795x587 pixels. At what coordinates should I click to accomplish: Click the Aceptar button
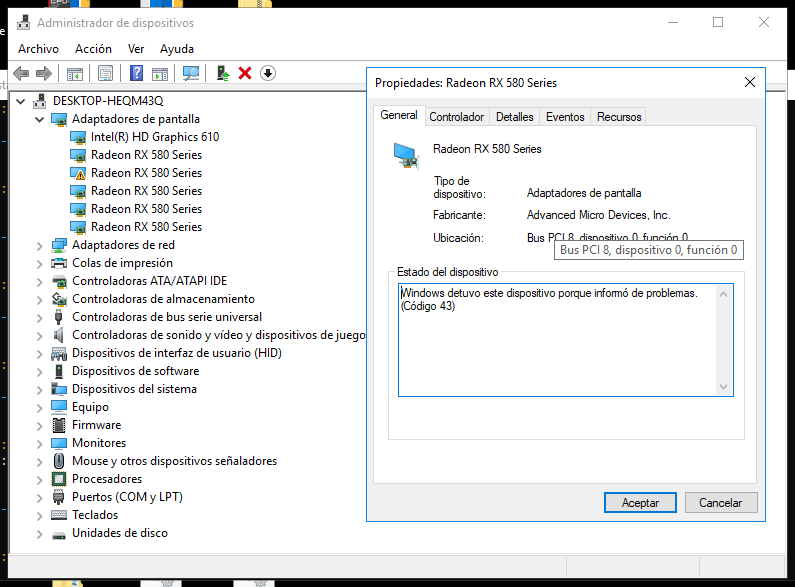640,502
